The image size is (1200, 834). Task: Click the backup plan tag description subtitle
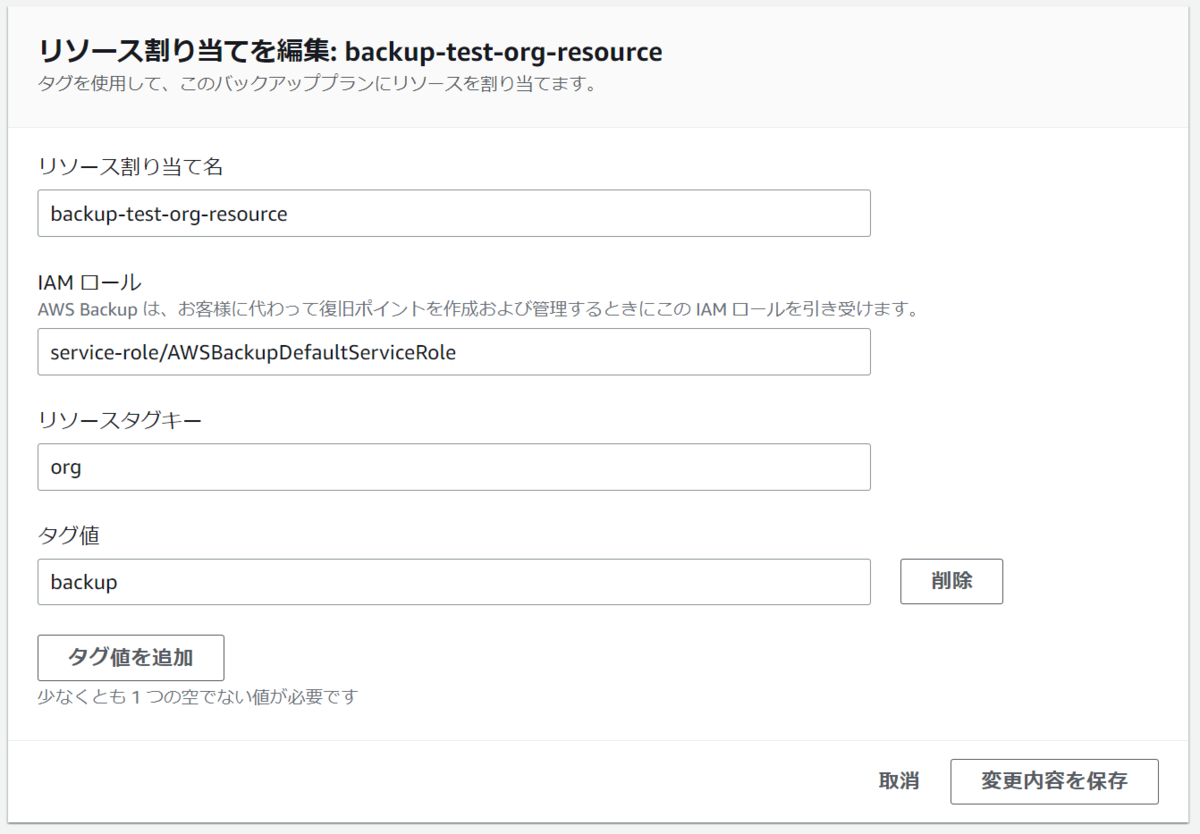(317, 84)
